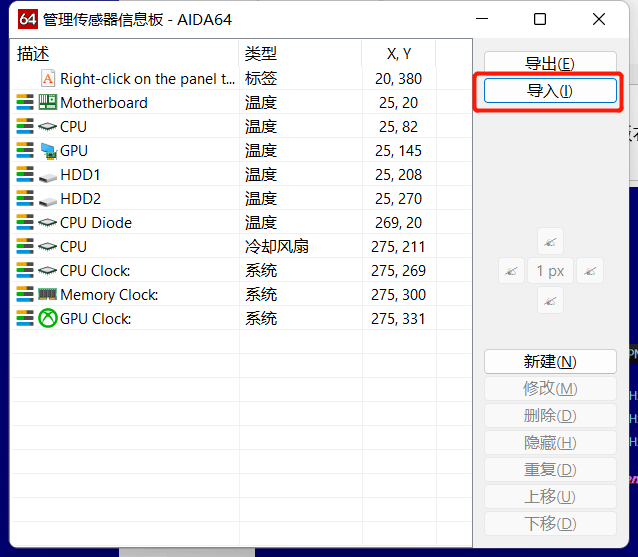Maximize the AIDA64 sensor panel manager window

pyautogui.click(x=540, y=19)
